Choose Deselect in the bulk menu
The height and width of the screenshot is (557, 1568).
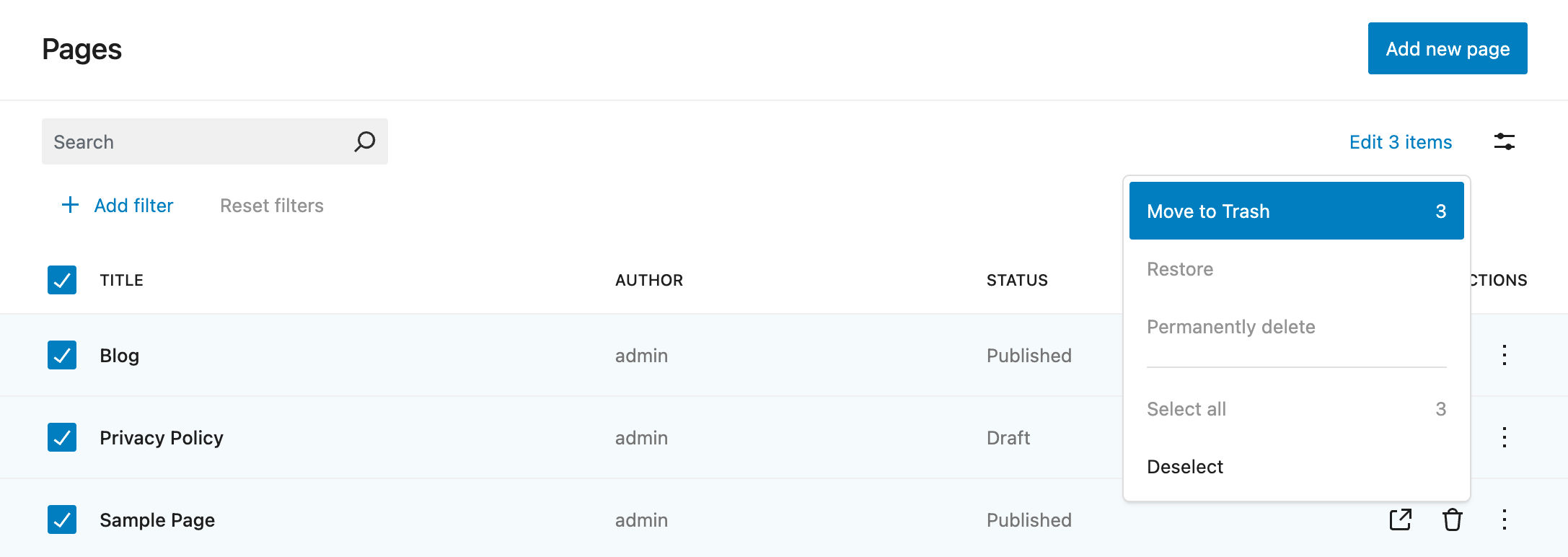[1296, 467]
